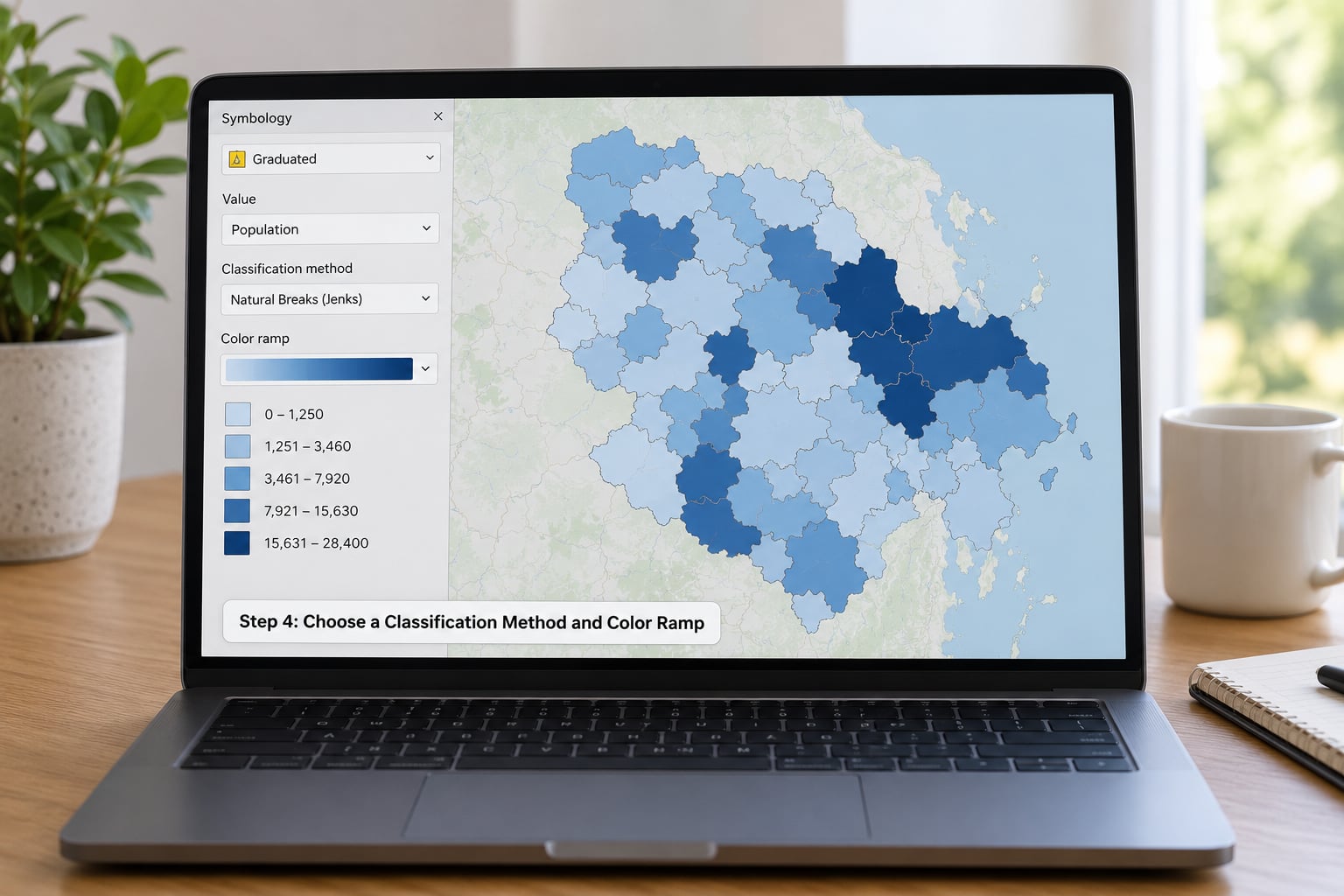Click the "15,631 – 28,400" range label
The image size is (1344, 896).
(x=317, y=543)
